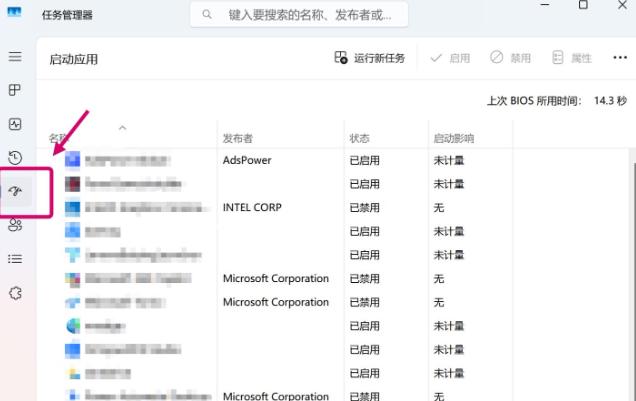Sort list by 发布者 column header
This screenshot has width=636, height=401.
click(238, 138)
